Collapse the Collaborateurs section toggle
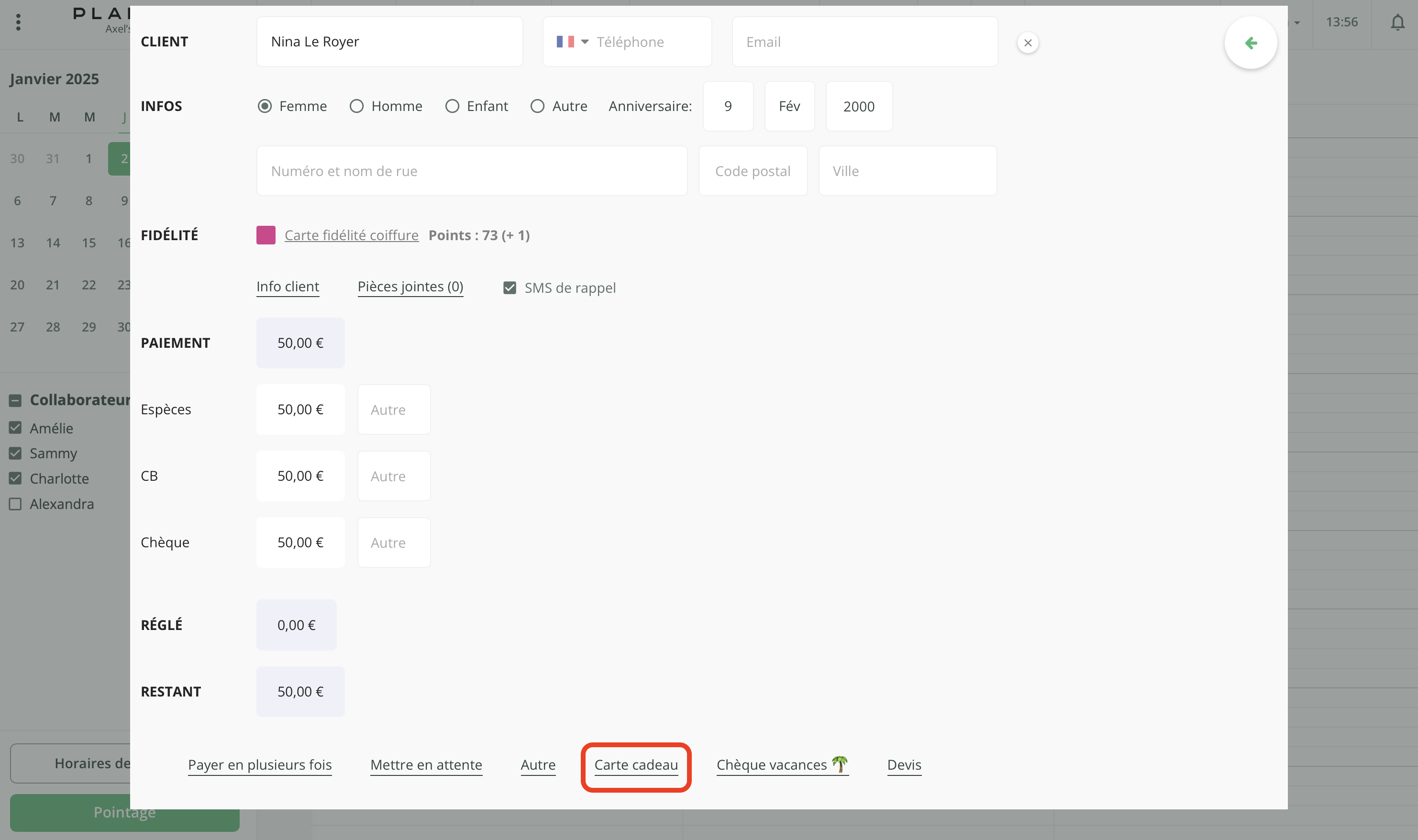1418x840 pixels. click(x=15, y=400)
